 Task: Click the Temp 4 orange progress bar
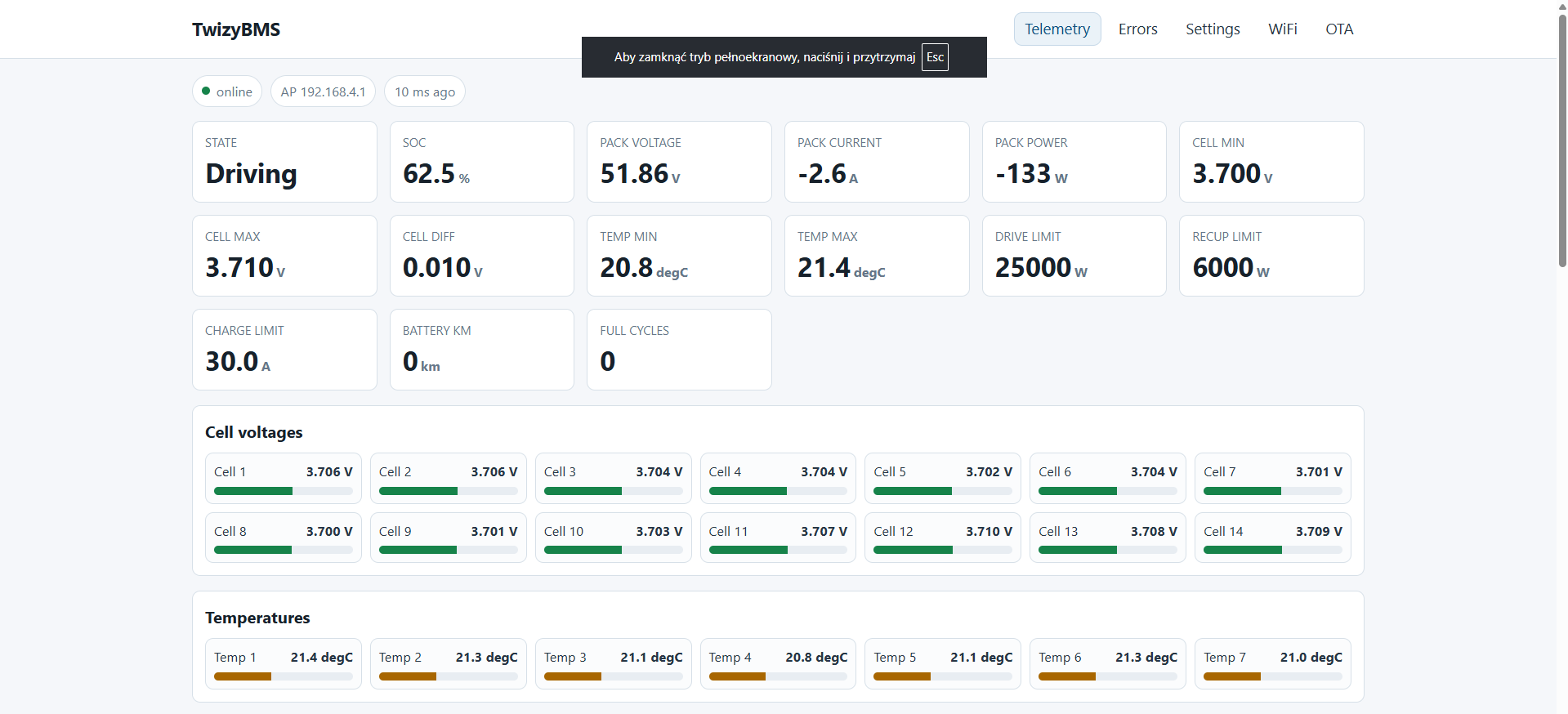click(778, 676)
